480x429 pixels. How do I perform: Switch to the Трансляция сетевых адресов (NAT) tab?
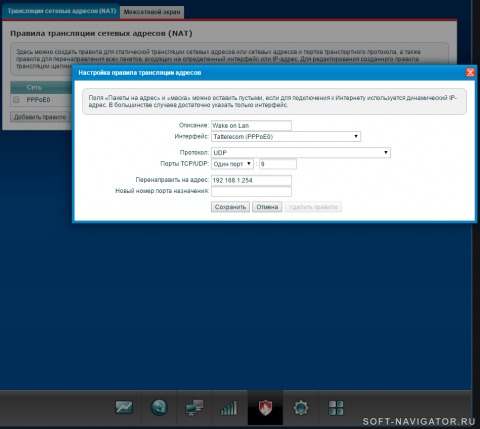tap(61, 11)
